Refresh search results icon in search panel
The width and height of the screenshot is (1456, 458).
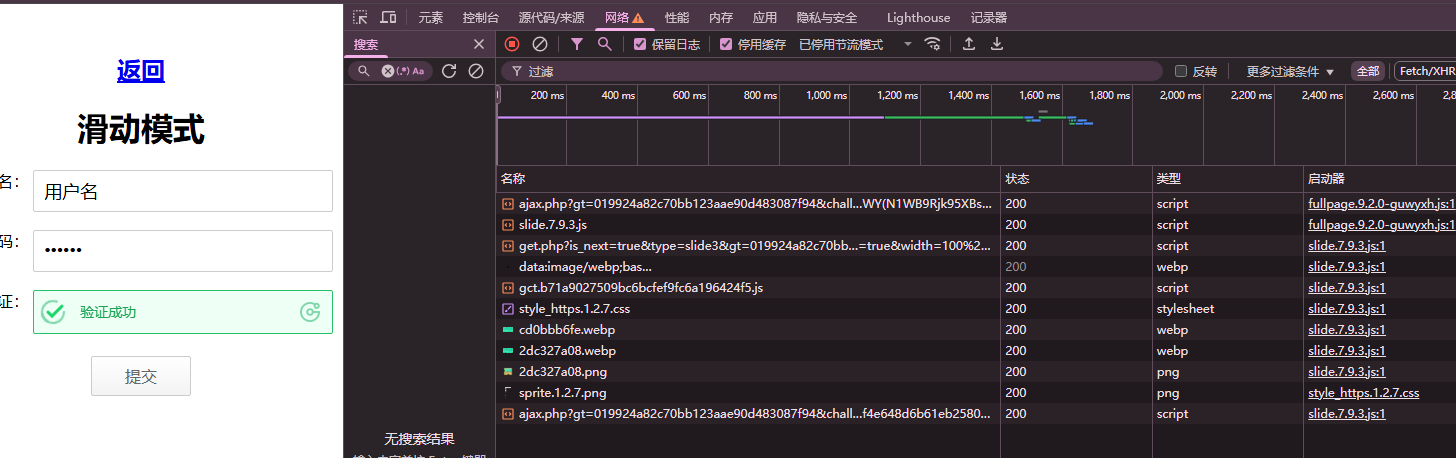[x=449, y=71]
